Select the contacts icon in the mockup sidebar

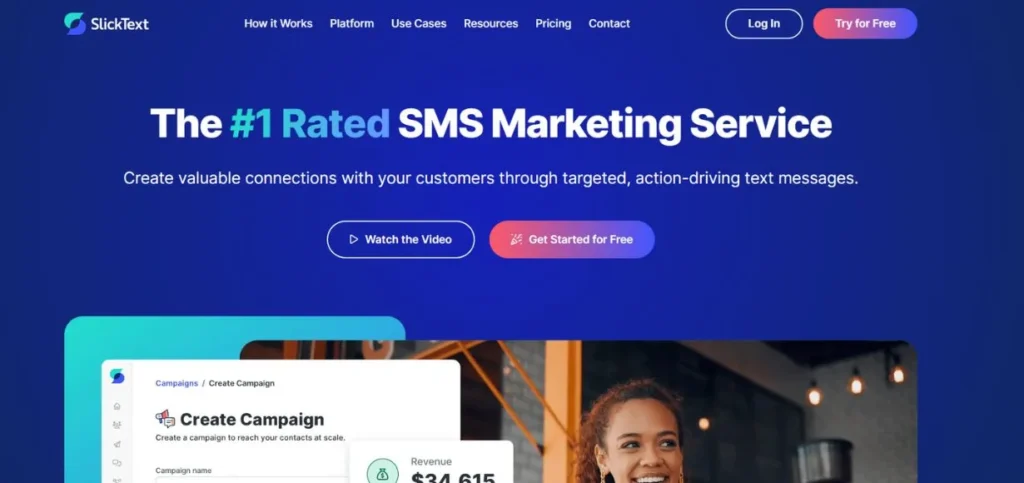tap(117, 425)
